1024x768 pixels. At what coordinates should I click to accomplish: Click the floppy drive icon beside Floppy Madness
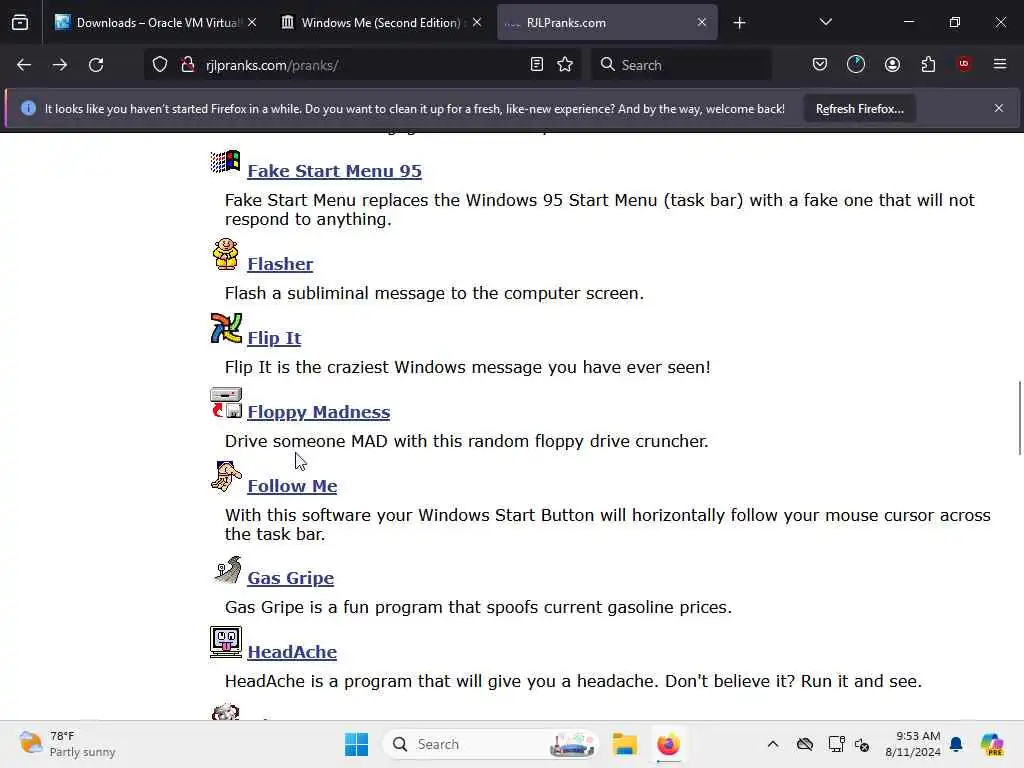[226, 403]
